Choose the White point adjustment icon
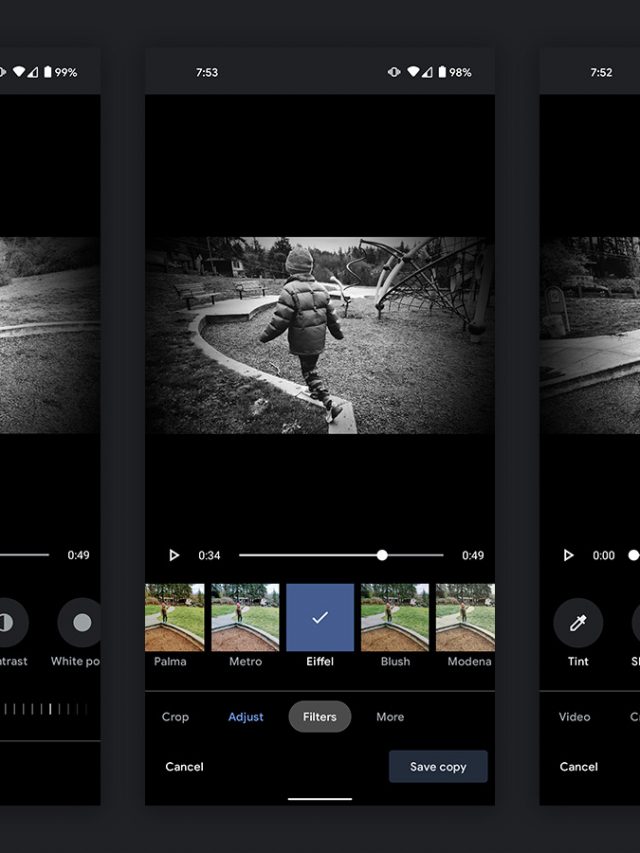 (82, 623)
